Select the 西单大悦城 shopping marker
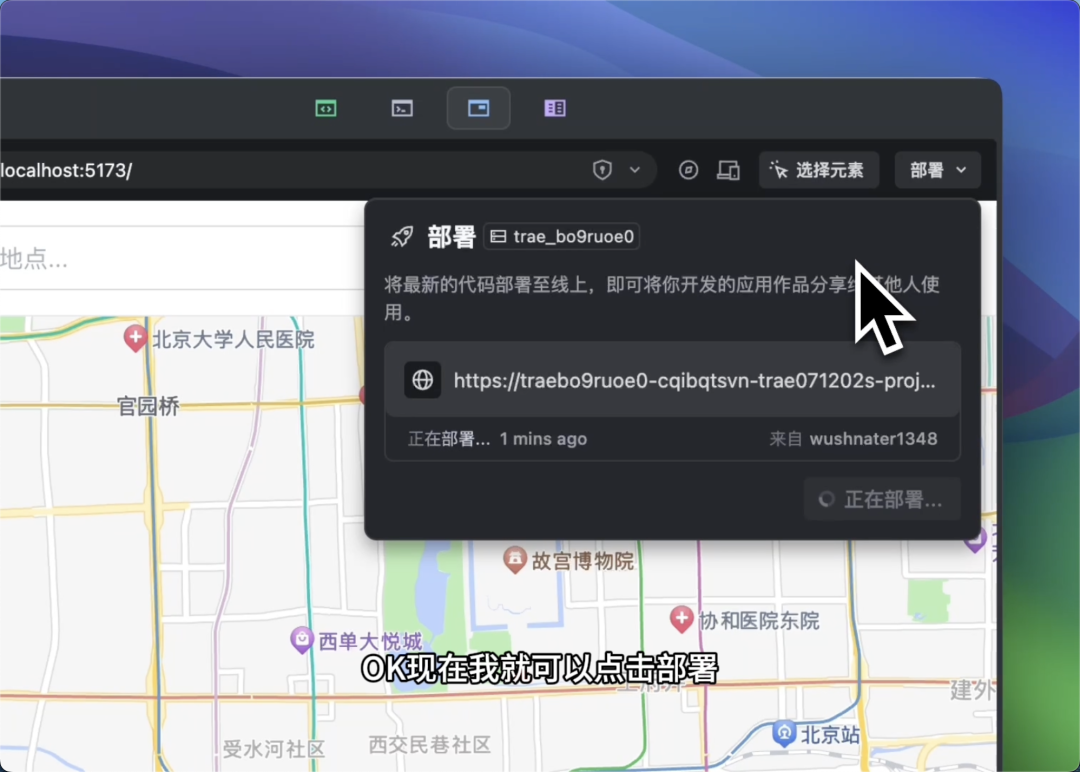The width and height of the screenshot is (1080, 772). click(302, 640)
